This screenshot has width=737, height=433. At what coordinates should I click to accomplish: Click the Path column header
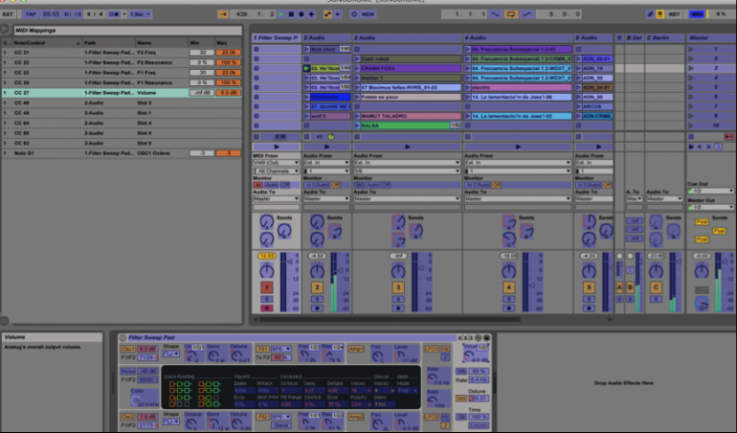click(x=109, y=43)
